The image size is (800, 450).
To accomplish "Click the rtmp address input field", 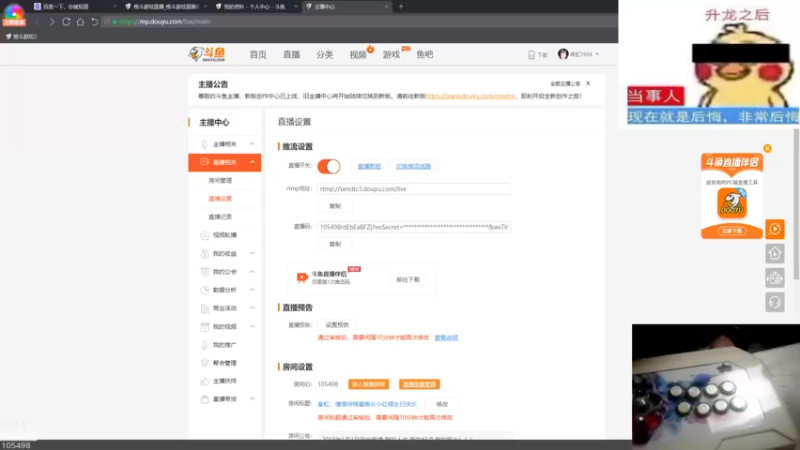I will pyautogui.click(x=414, y=189).
